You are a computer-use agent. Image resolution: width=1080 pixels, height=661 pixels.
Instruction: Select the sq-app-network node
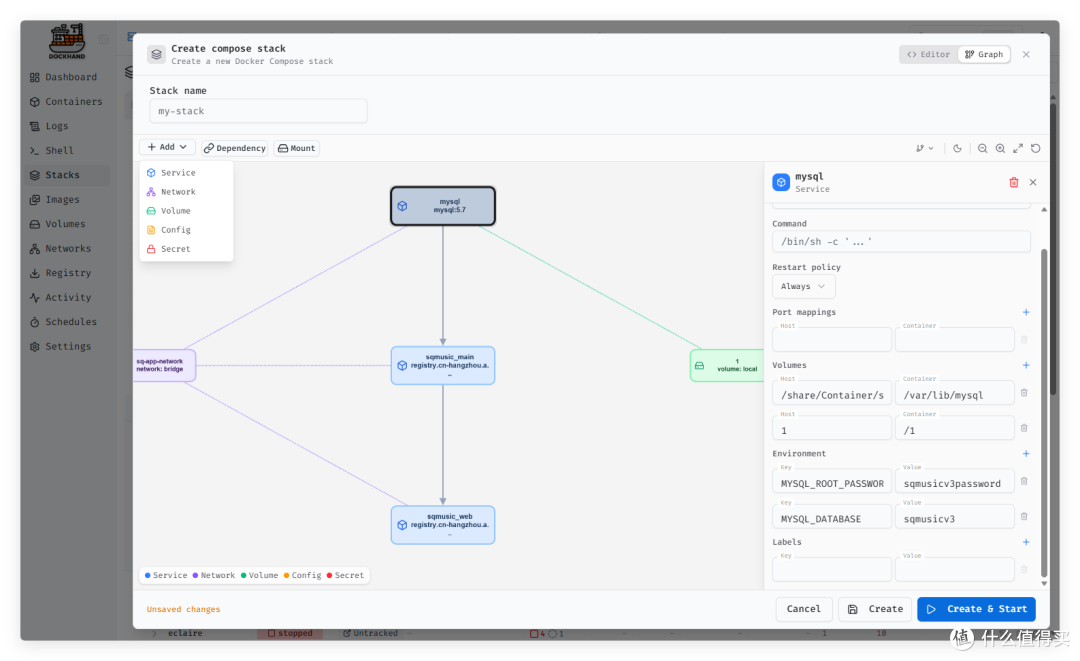(165, 365)
